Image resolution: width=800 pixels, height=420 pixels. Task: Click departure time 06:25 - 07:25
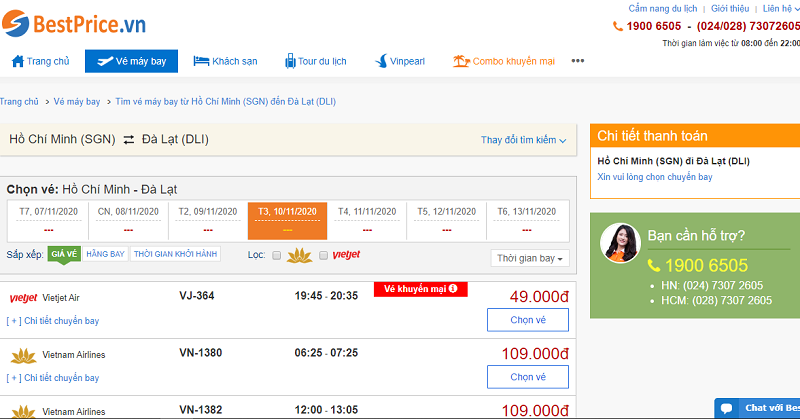(326, 353)
